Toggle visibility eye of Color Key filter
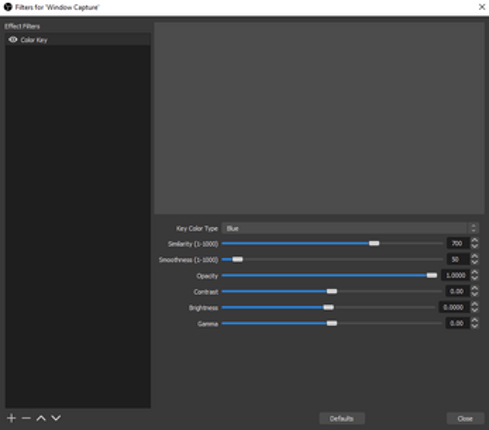The height and width of the screenshot is (430, 489). coord(13,40)
